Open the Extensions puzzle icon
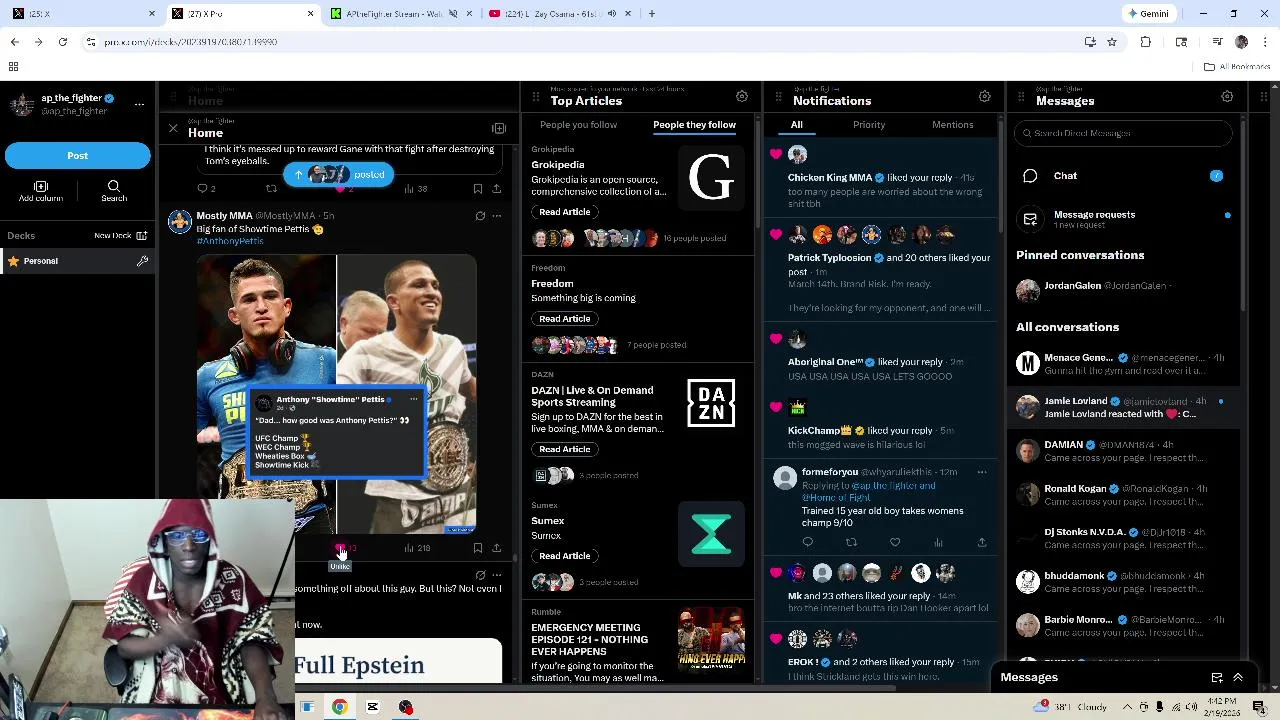The height and width of the screenshot is (720, 1280). coord(1146,42)
